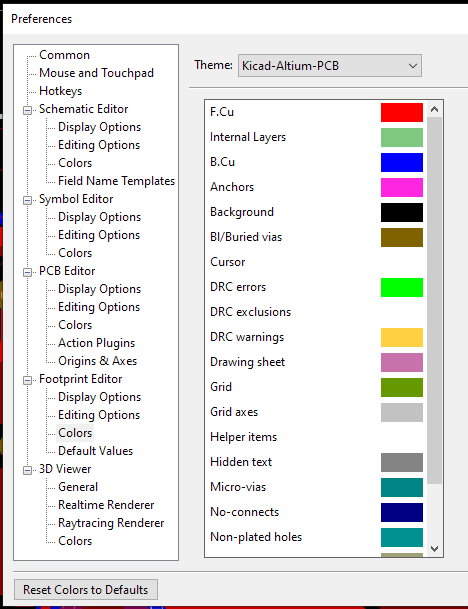The width and height of the screenshot is (468, 609).
Task: Select Action Plugins under PCB Editor
Action: [96, 343]
